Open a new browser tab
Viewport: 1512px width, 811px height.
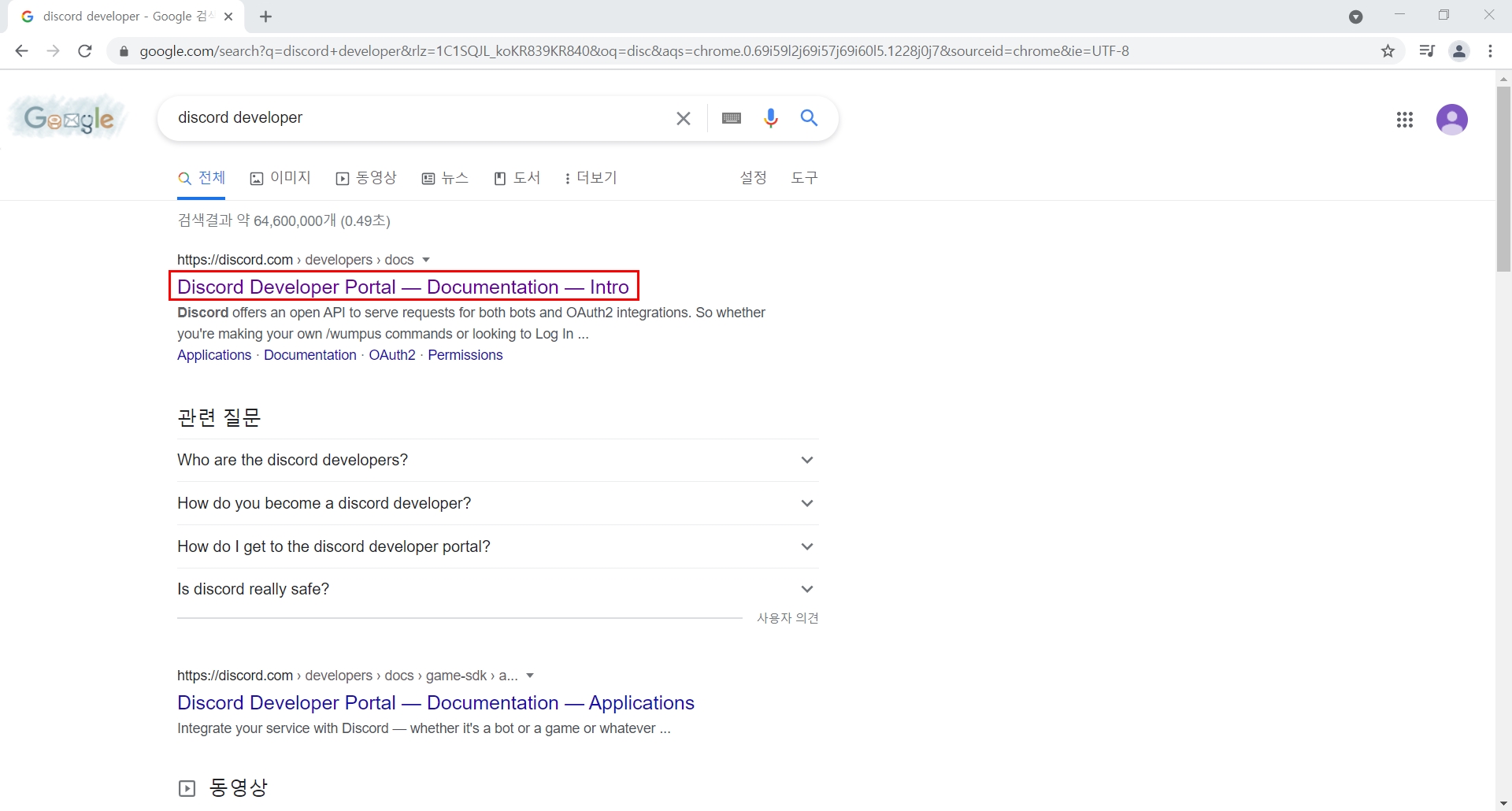pos(266,17)
